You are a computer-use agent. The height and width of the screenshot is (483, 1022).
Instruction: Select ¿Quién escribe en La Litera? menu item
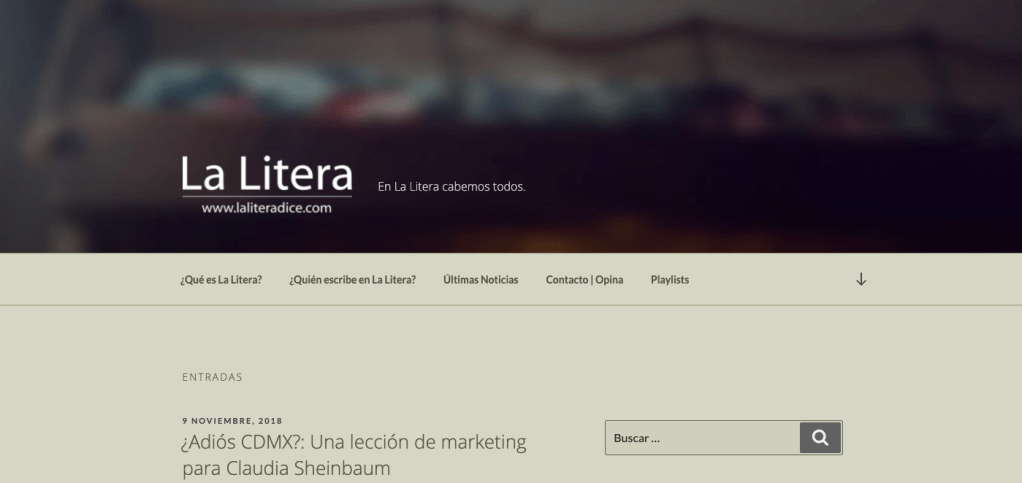pyautogui.click(x=352, y=280)
